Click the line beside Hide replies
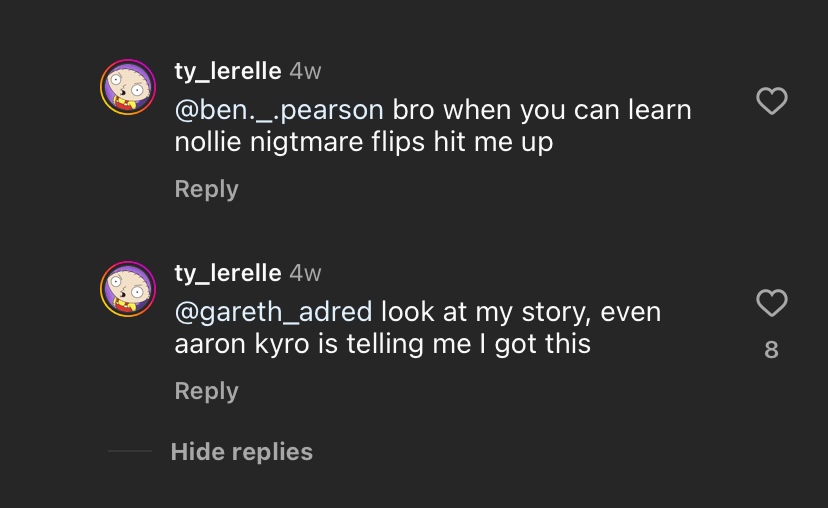The width and height of the screenshot is (828, 508). tap(129, 452)
